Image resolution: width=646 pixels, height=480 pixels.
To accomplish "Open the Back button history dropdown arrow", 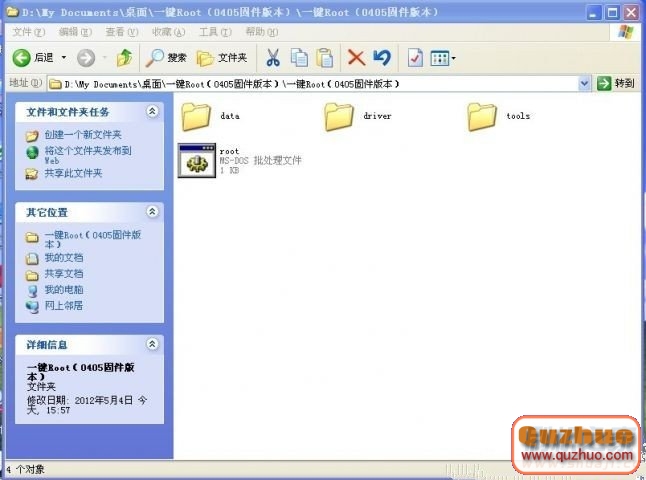I will (x=64, y=57).
